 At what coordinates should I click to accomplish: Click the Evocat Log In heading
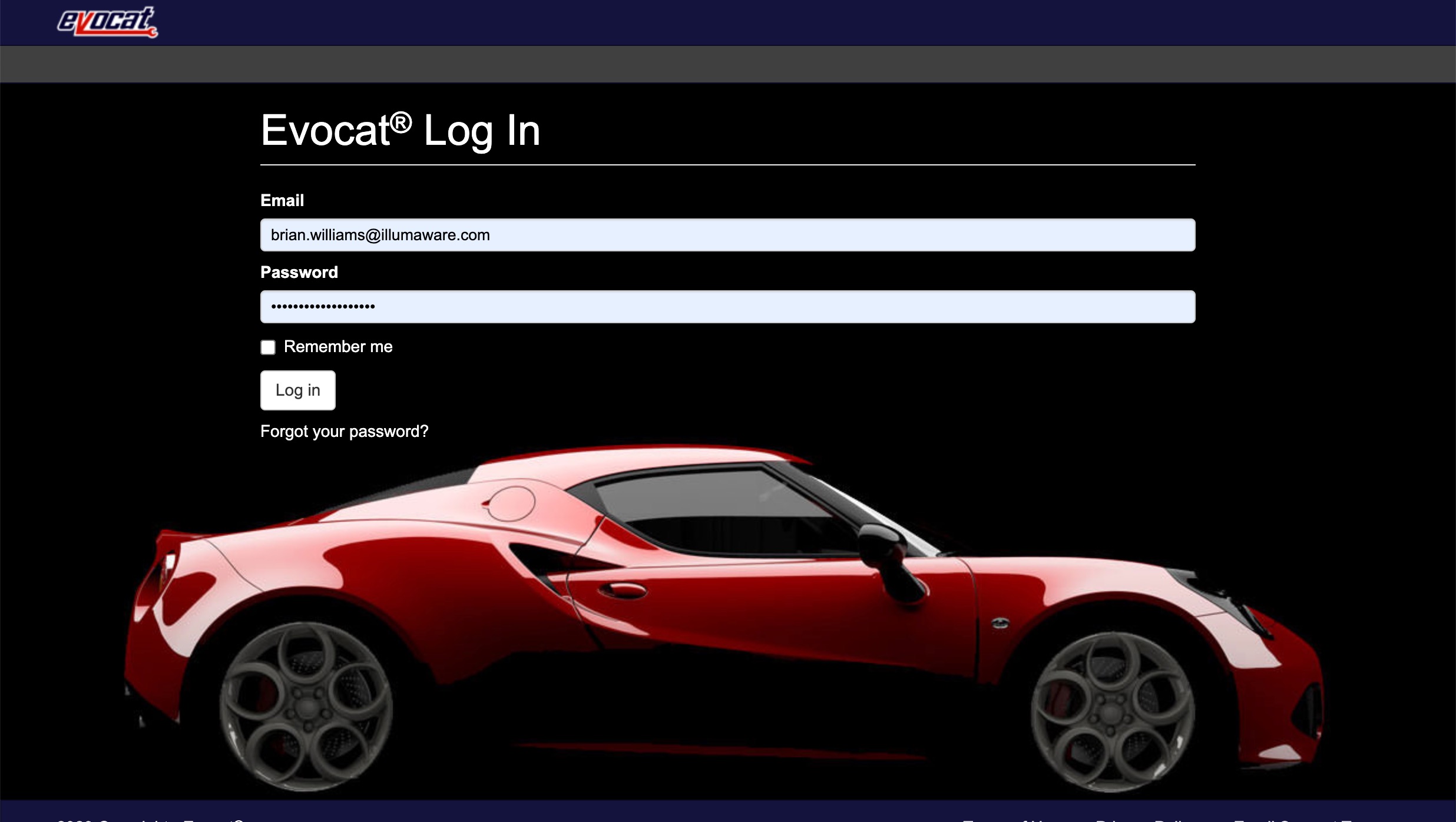401,131
